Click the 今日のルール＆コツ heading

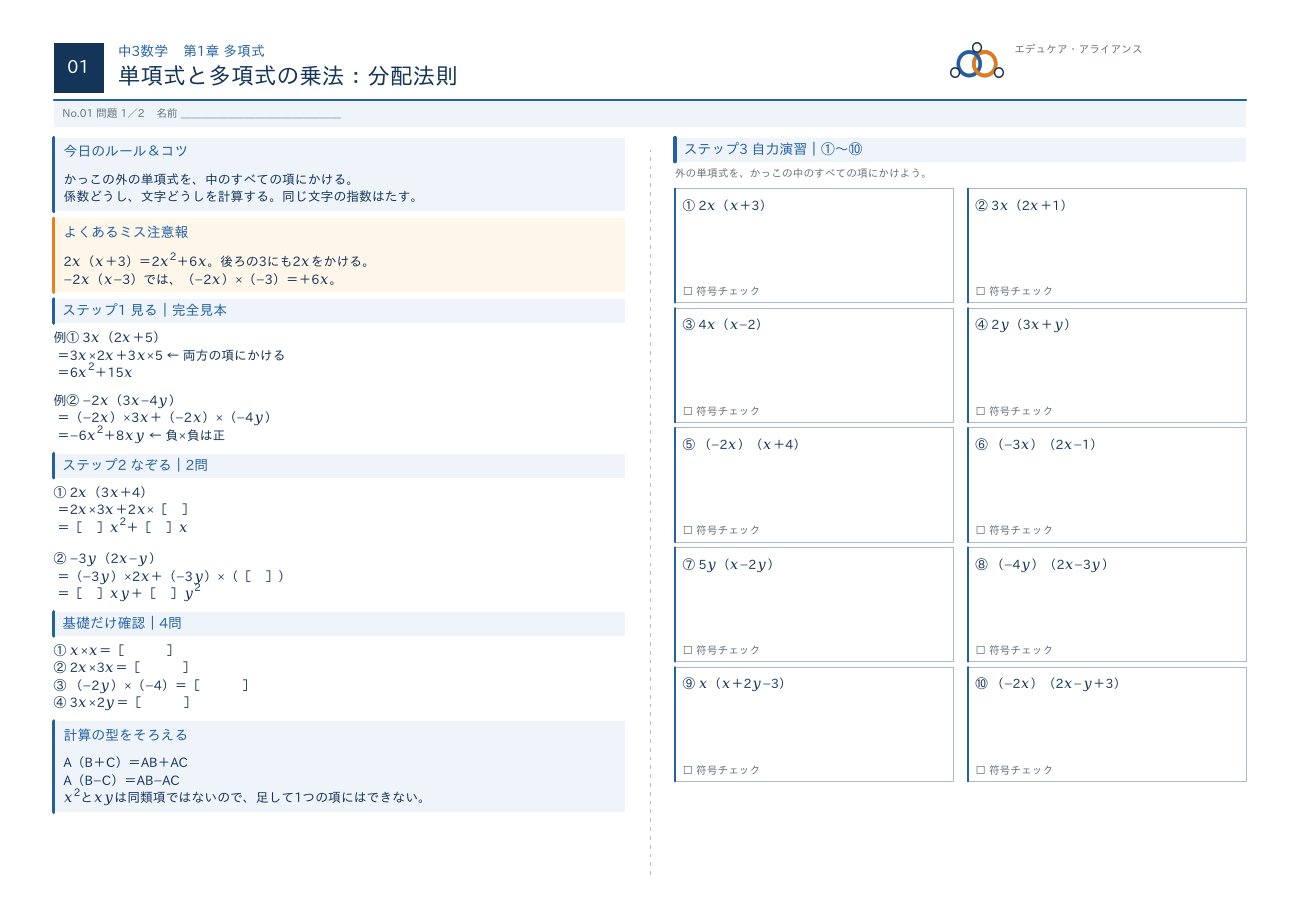pyautogui.click(x=125, y=150)
